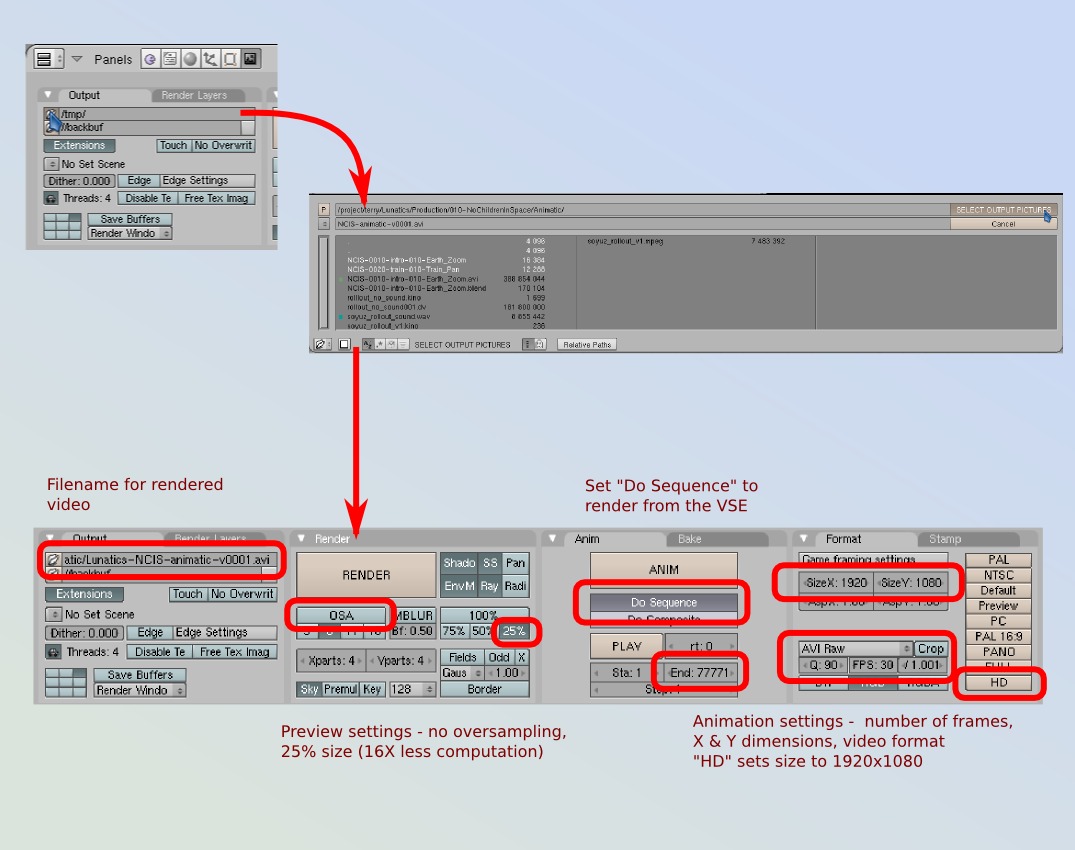This screenshot has width=1075, height=850.
Task: Click the P parent directory button in file browser
Action: coord(324,210)
